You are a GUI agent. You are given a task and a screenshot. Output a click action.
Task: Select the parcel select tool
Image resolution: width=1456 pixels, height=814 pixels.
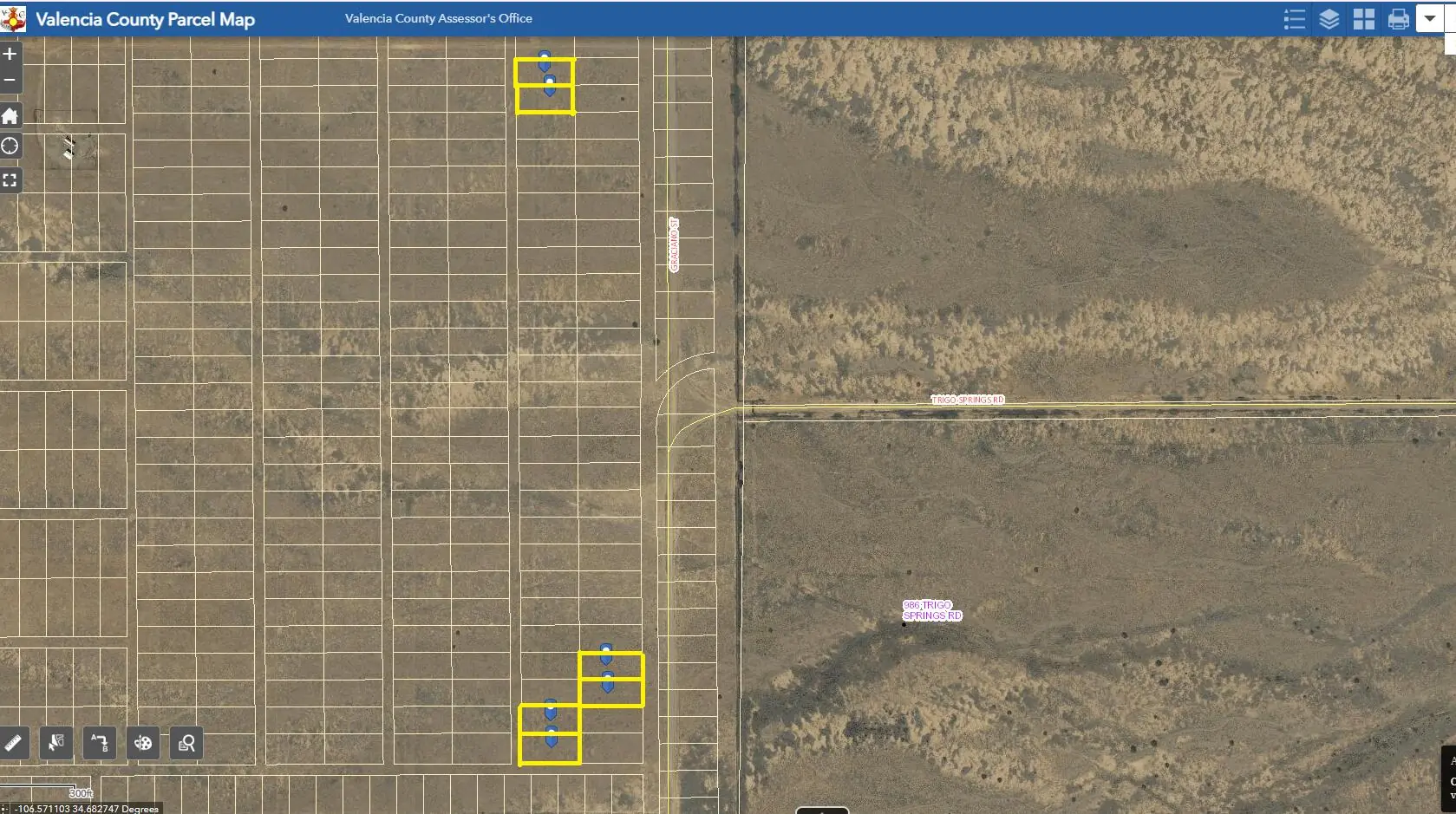(x=56, y=743)
